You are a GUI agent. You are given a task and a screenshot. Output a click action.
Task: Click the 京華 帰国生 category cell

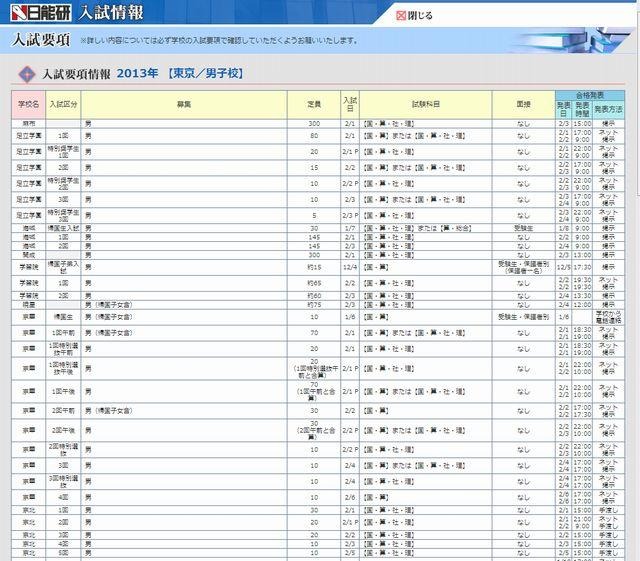[x=63, y=317]
